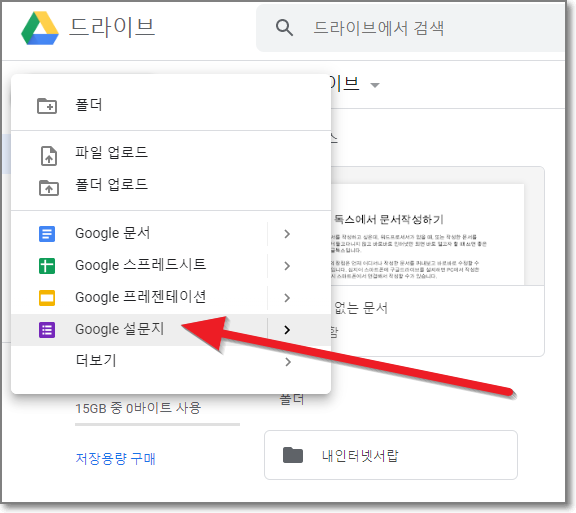Open 더보기 menu item

click(x=171, y=362)
